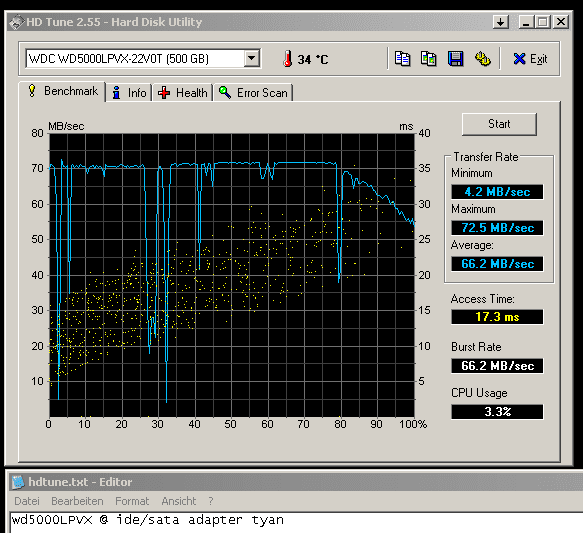The height and width of the screenshot is (533, 583).
Task: Click the Maximum 72.5 MB/sec value
Action: [497, 227]
